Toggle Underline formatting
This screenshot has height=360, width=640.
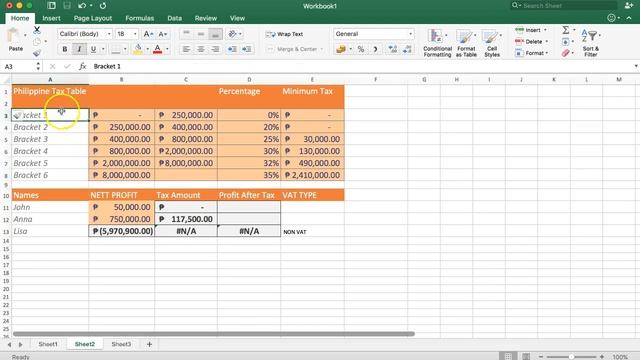(x=93, y=49)
